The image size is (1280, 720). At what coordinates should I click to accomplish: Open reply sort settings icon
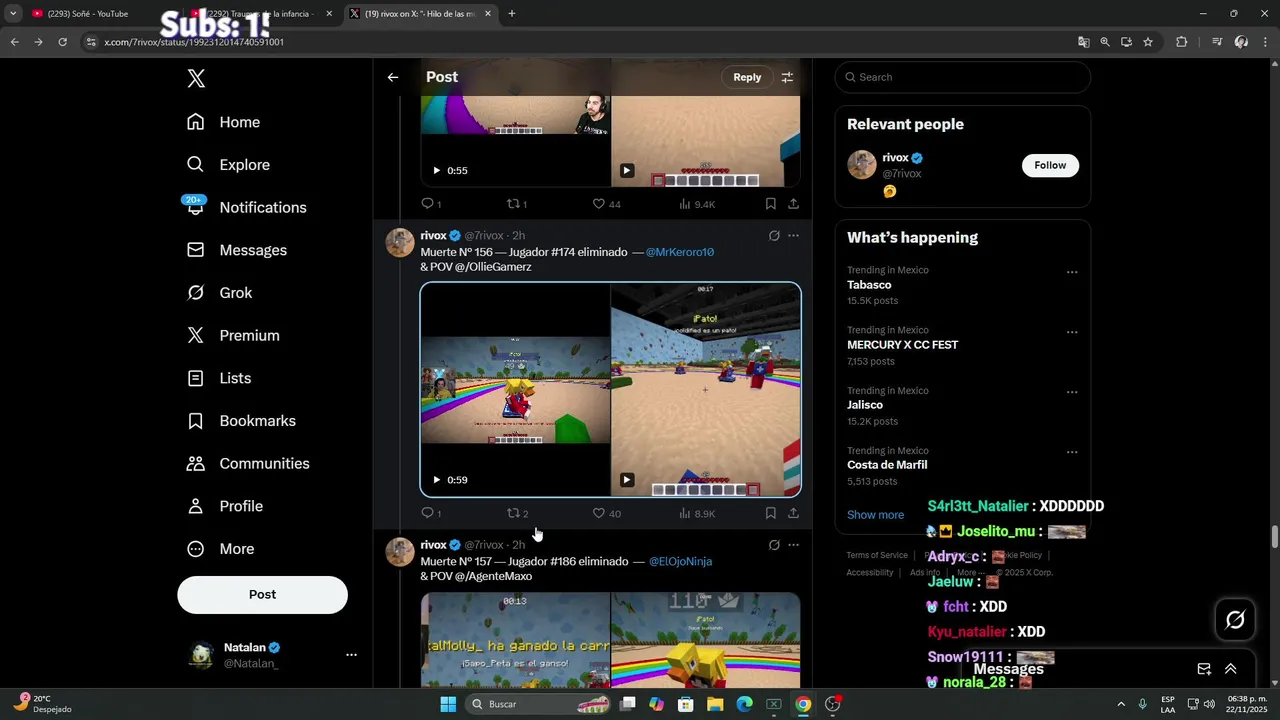pos(787,77)
